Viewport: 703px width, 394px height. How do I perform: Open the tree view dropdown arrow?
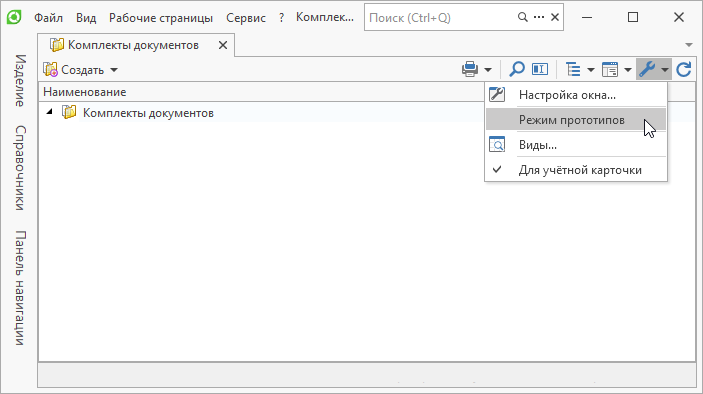(x=591, y=70)
